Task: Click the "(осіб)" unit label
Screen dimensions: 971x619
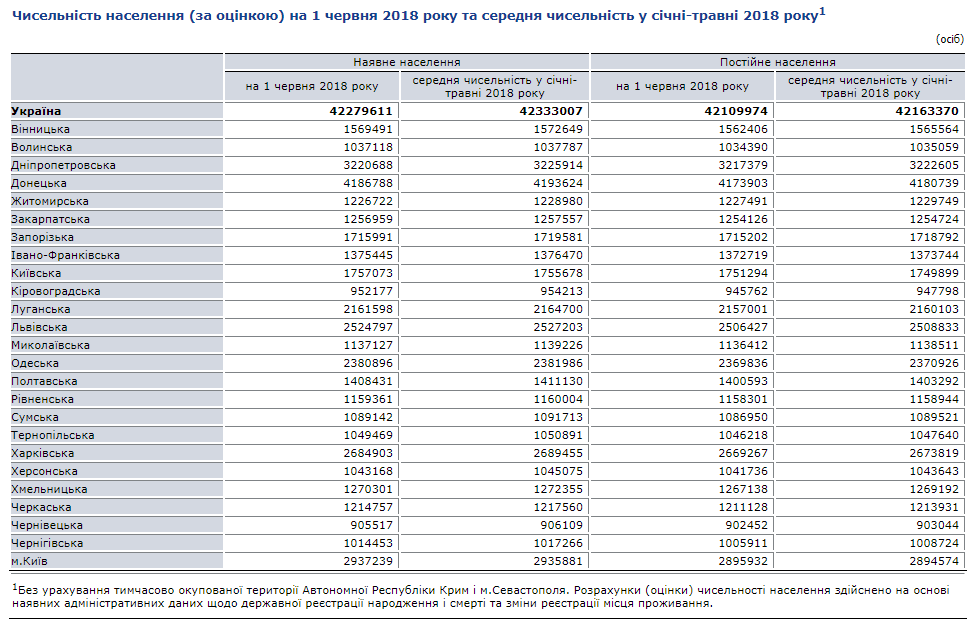Action: coord(948,39)
